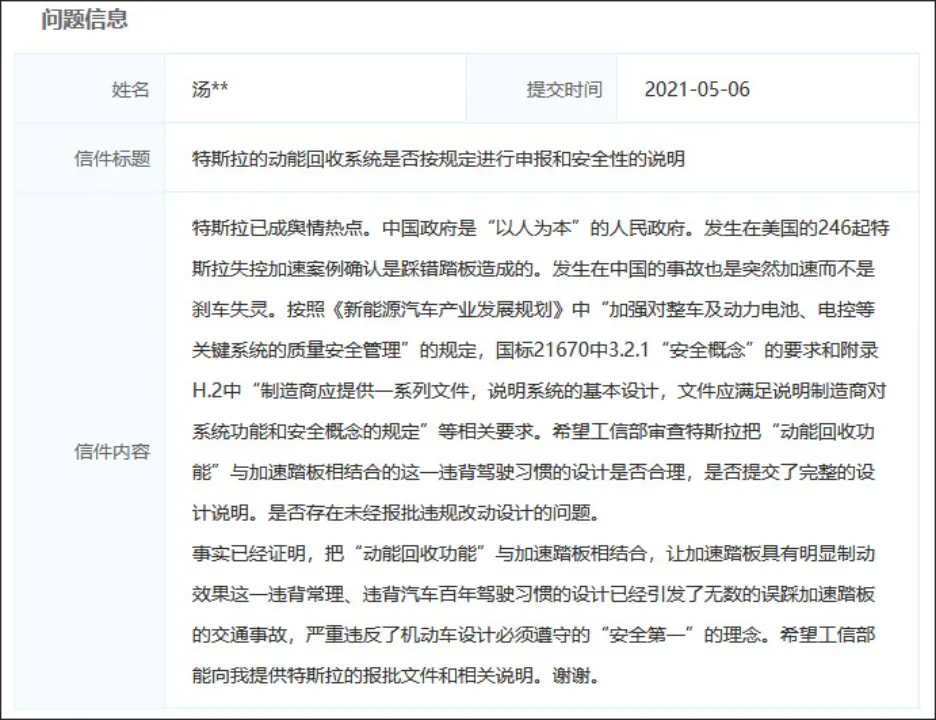
Task: Click the line starting 的交通事故，严重违反
Action: coord(533,635)
